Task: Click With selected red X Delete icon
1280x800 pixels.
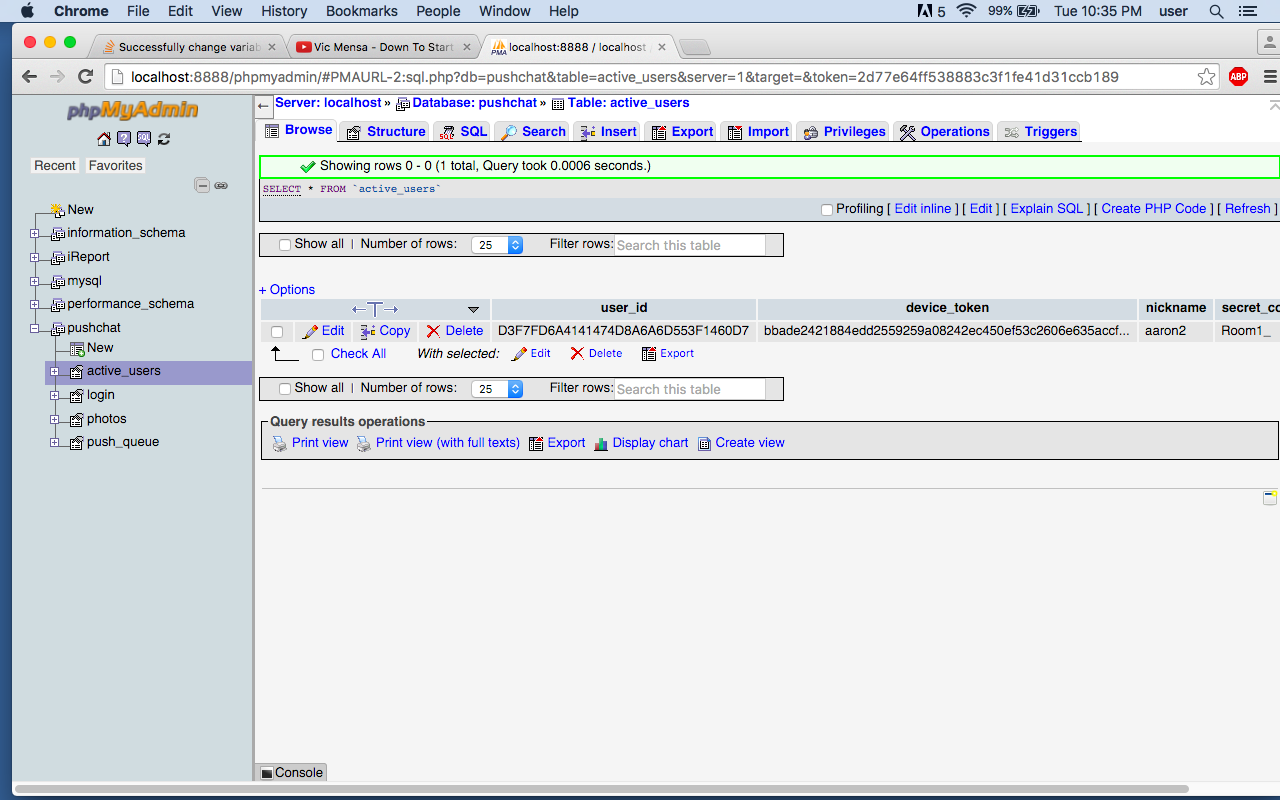Action: (x=577, y=354)
